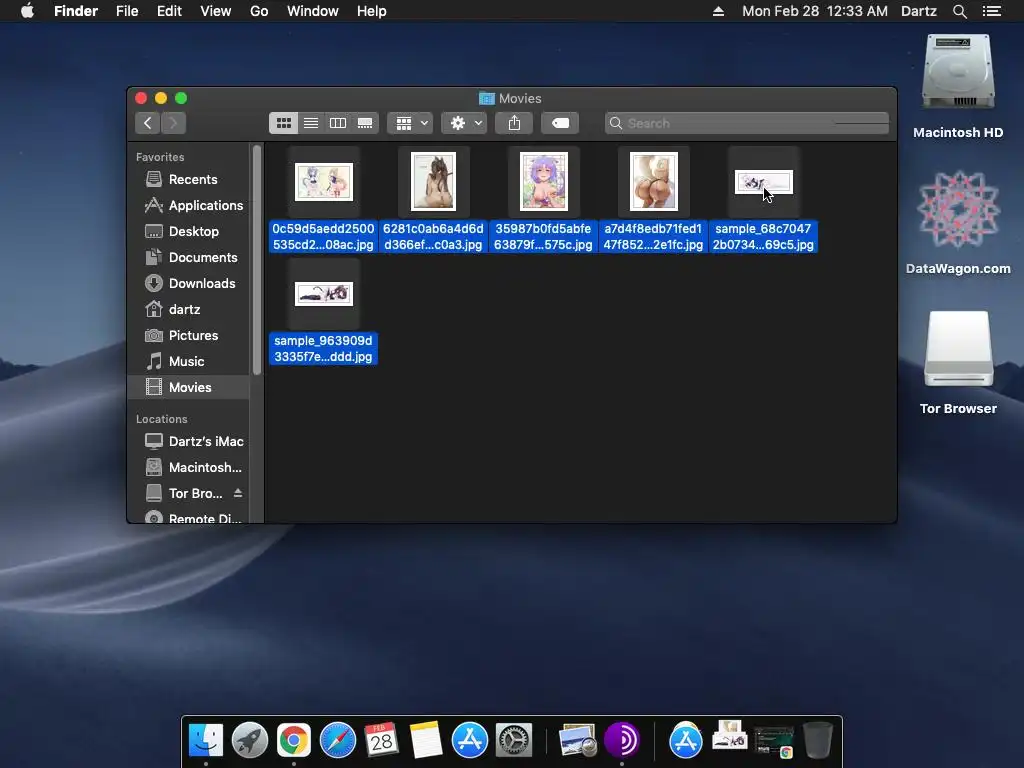Switch Finder to gallery view
The image size is (1024, 768).
pos(365,123)
